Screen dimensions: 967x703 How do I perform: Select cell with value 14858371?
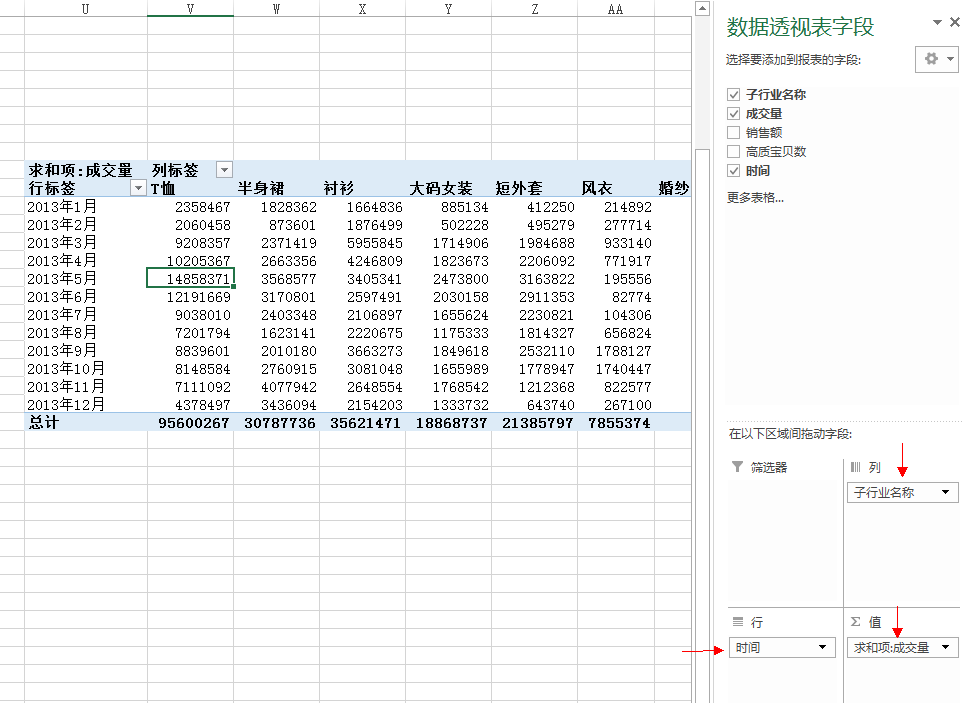pyautogui.click(x=191, y=278)
